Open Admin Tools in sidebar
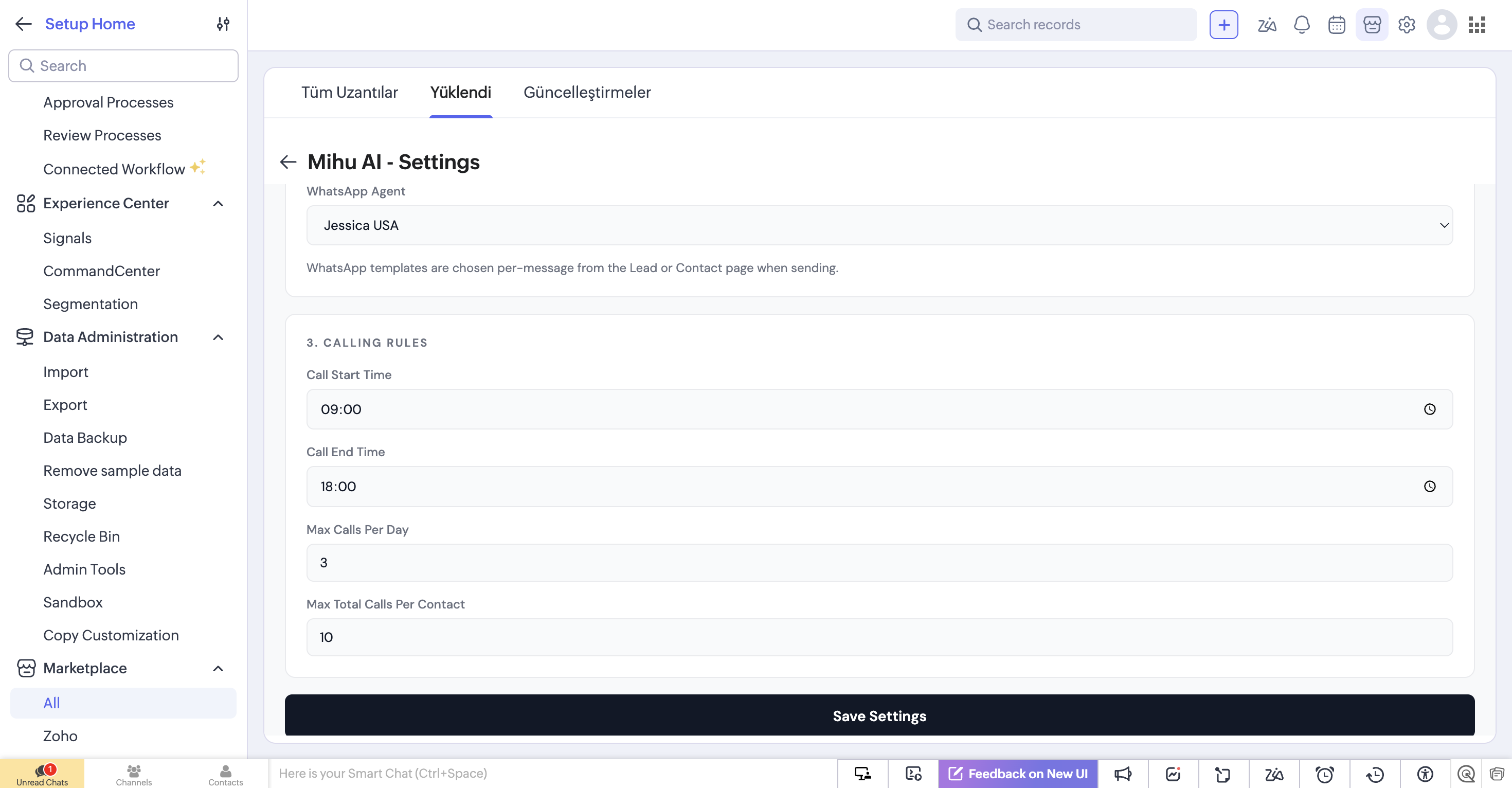Screen dimensions: 1512x788 click(84, 569)
